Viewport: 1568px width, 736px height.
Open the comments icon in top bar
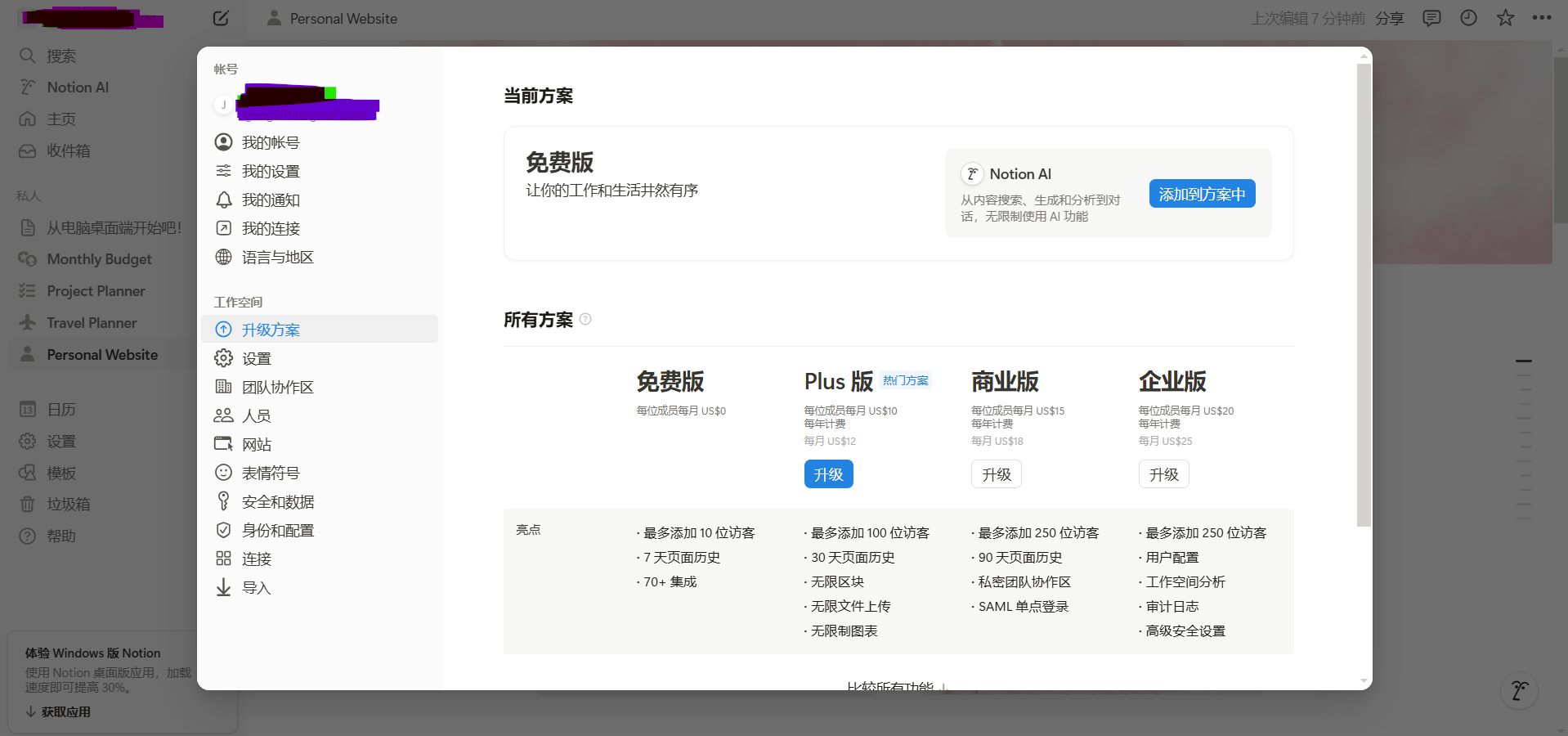(x=1431, y=18)
